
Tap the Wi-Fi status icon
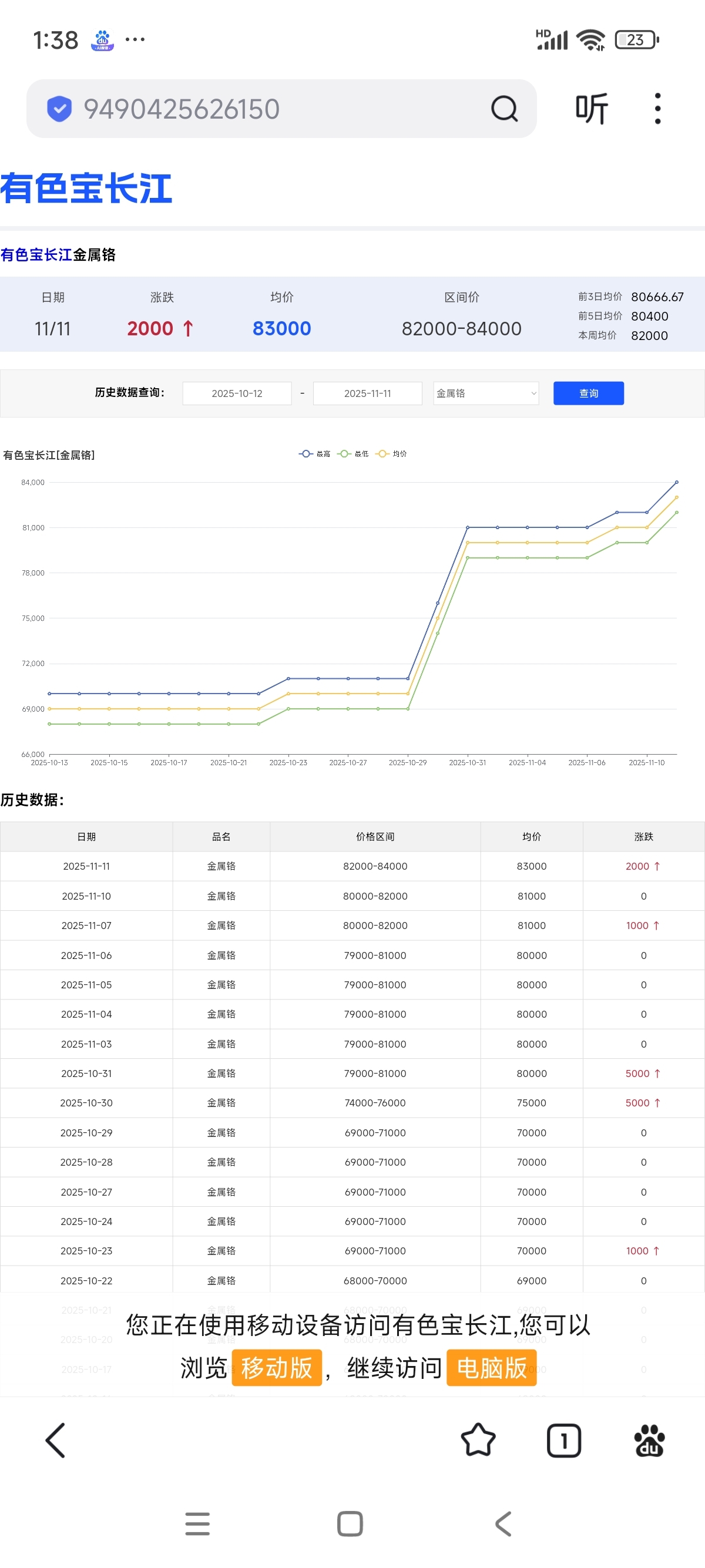[x=590, y=40]
